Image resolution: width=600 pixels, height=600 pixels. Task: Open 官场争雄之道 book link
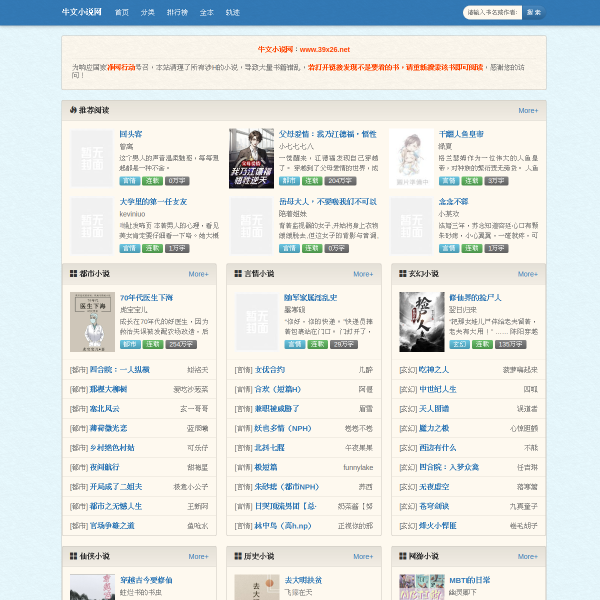coord(112,525)
